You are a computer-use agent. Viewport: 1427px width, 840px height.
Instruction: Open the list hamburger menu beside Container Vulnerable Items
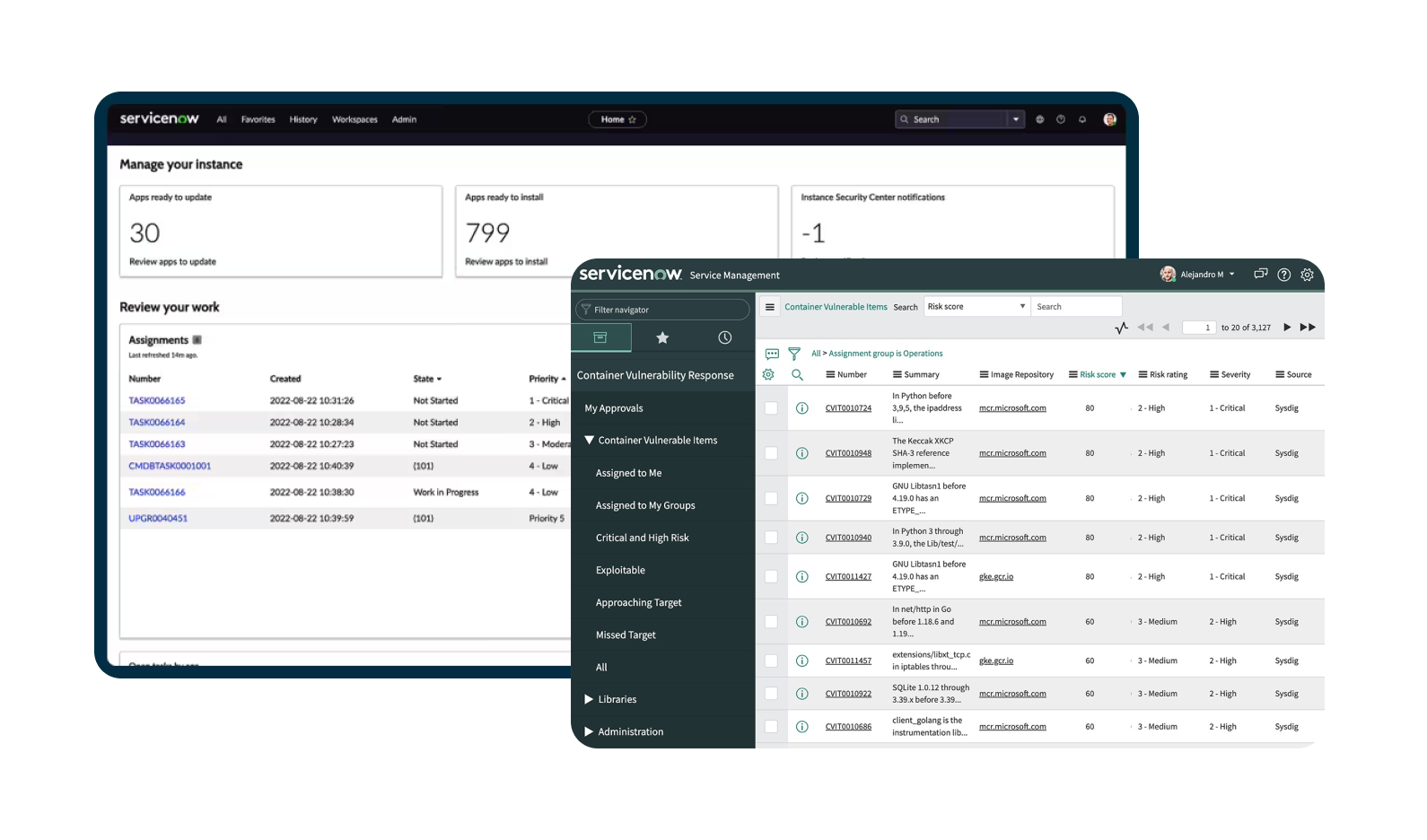pos(769,307)
